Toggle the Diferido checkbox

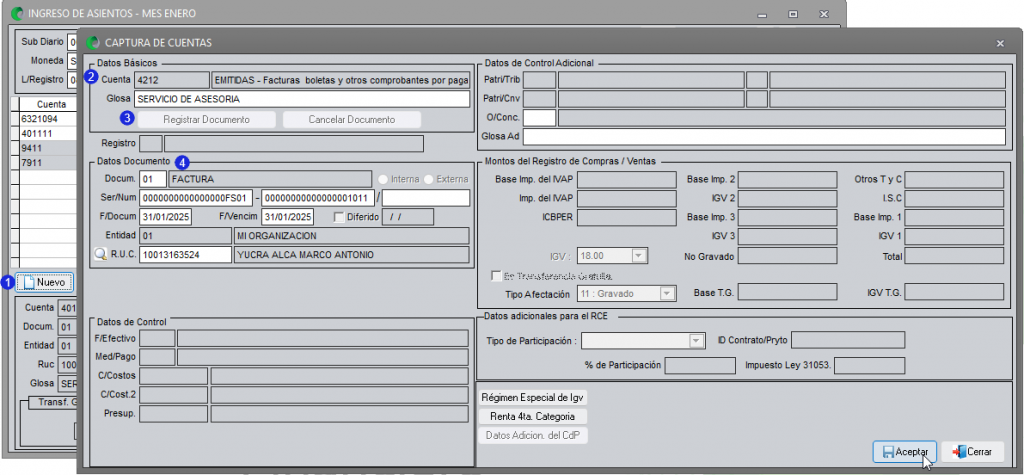338,217
